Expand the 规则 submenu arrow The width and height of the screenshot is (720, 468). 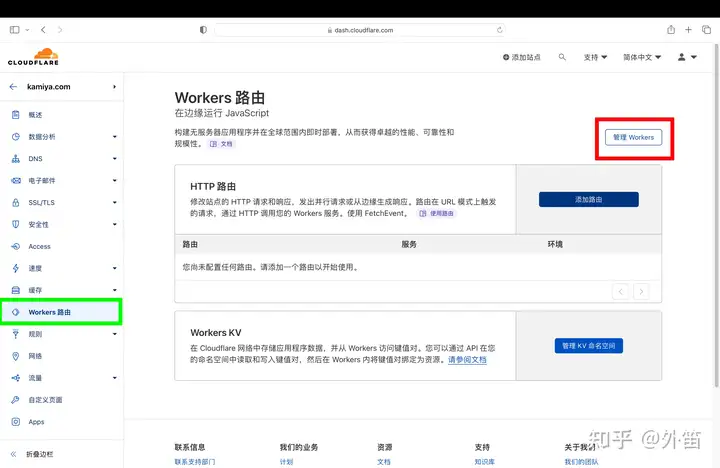click(114, 334)
